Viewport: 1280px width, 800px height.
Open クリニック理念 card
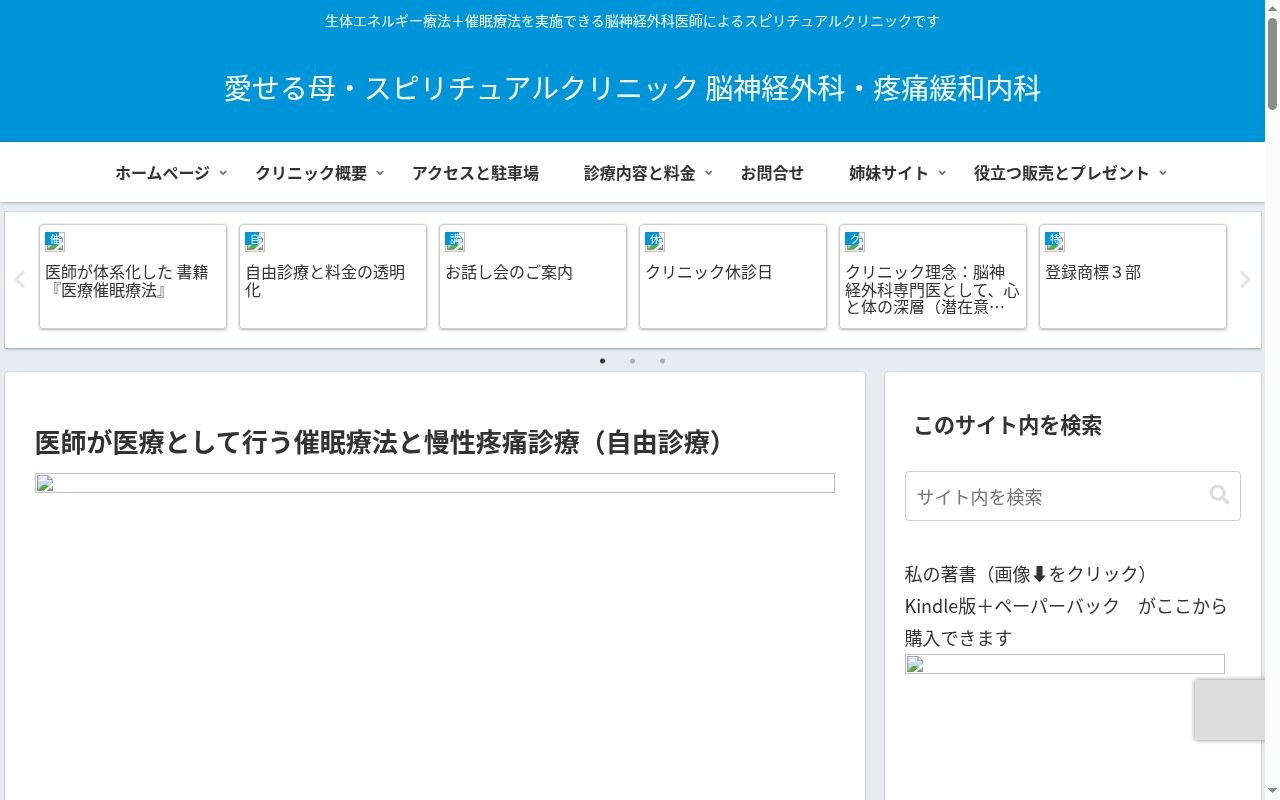click(933, 276)
